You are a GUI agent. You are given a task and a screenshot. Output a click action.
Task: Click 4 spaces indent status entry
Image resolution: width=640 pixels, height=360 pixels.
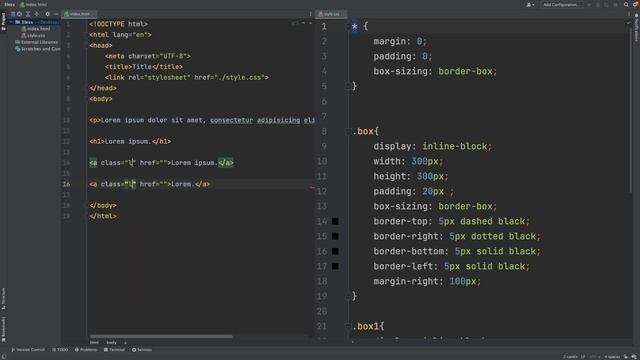(611, 357)
